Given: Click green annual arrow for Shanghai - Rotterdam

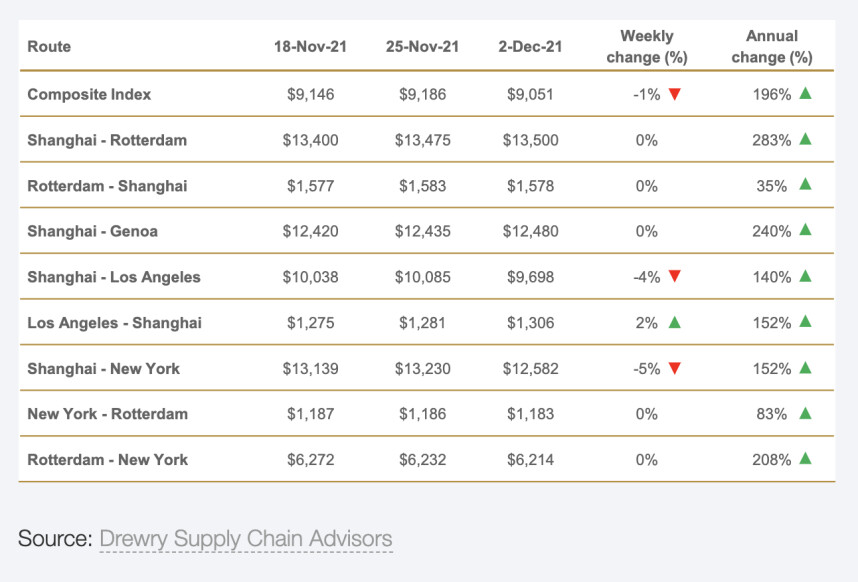Looking at the screenshot, I should pyautogui.click(x=805, y=139).
